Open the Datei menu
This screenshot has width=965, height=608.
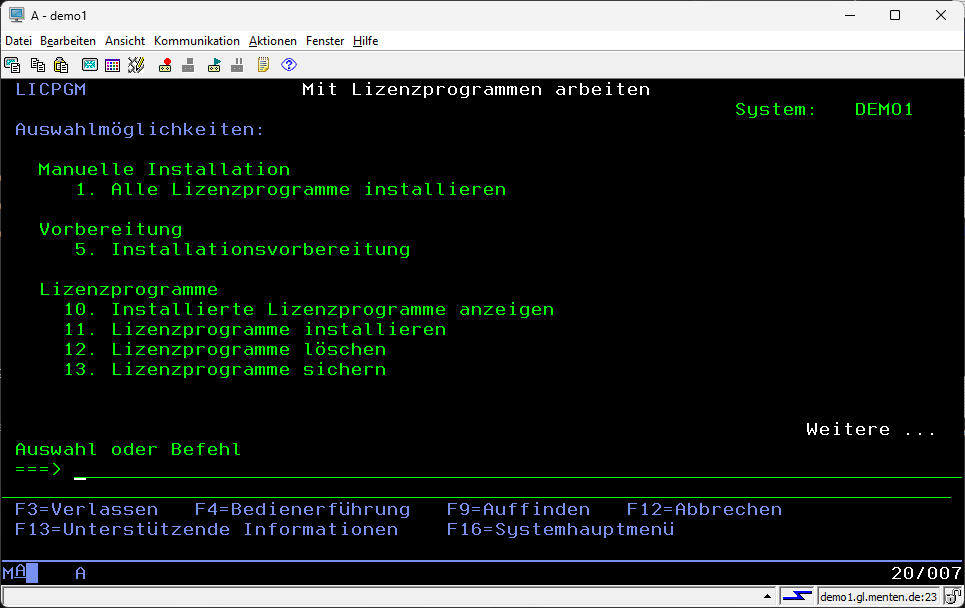19,41
